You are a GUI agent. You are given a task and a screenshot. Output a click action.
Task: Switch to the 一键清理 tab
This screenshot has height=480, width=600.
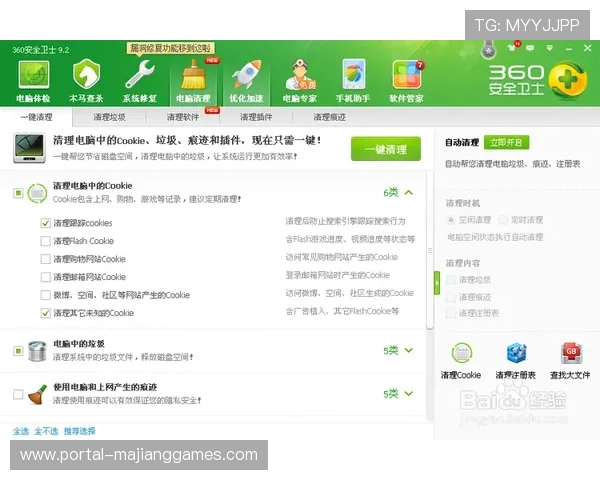coord(36,117)
